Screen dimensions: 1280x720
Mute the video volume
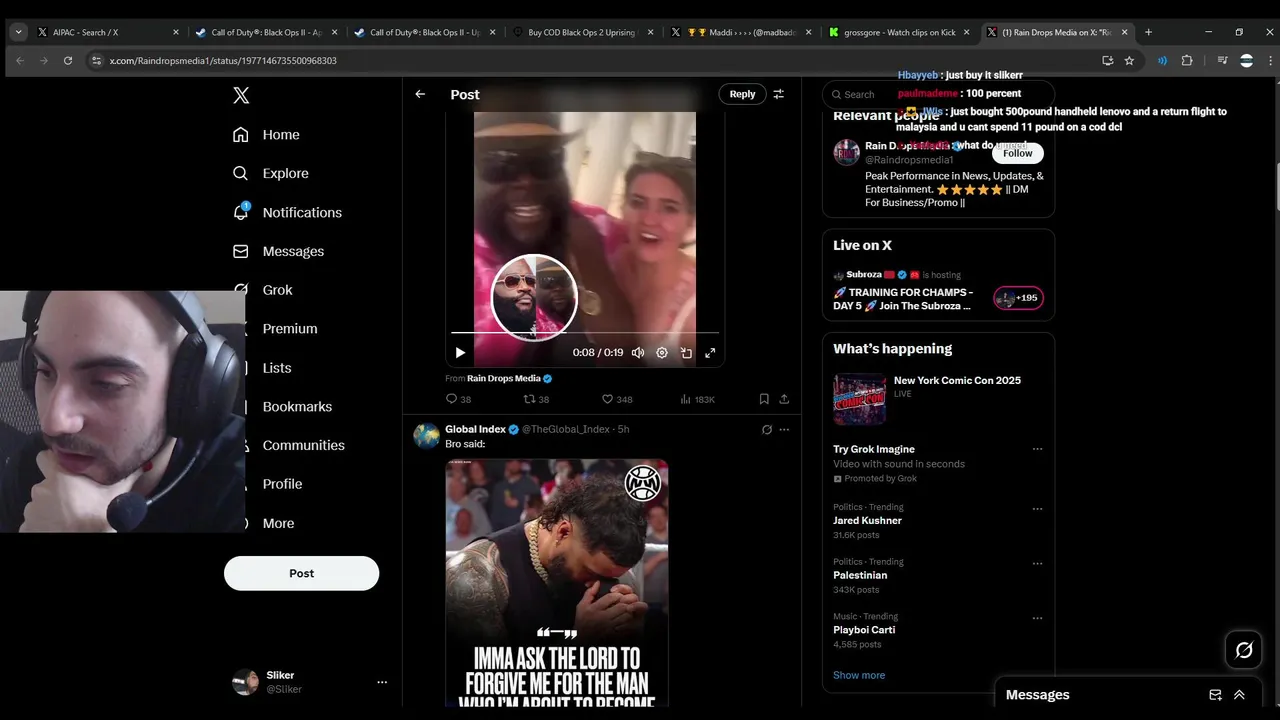coord(638,352)
